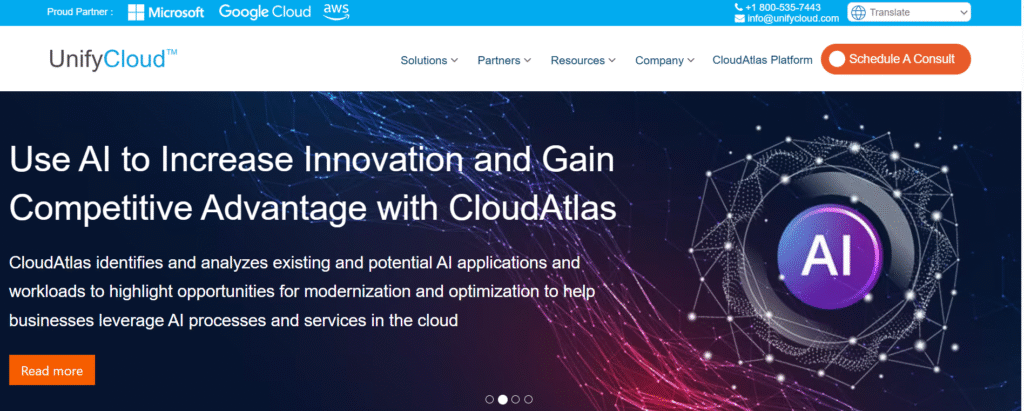
Task: Open the Translate language dropdown
Action: tap(909, 12)
